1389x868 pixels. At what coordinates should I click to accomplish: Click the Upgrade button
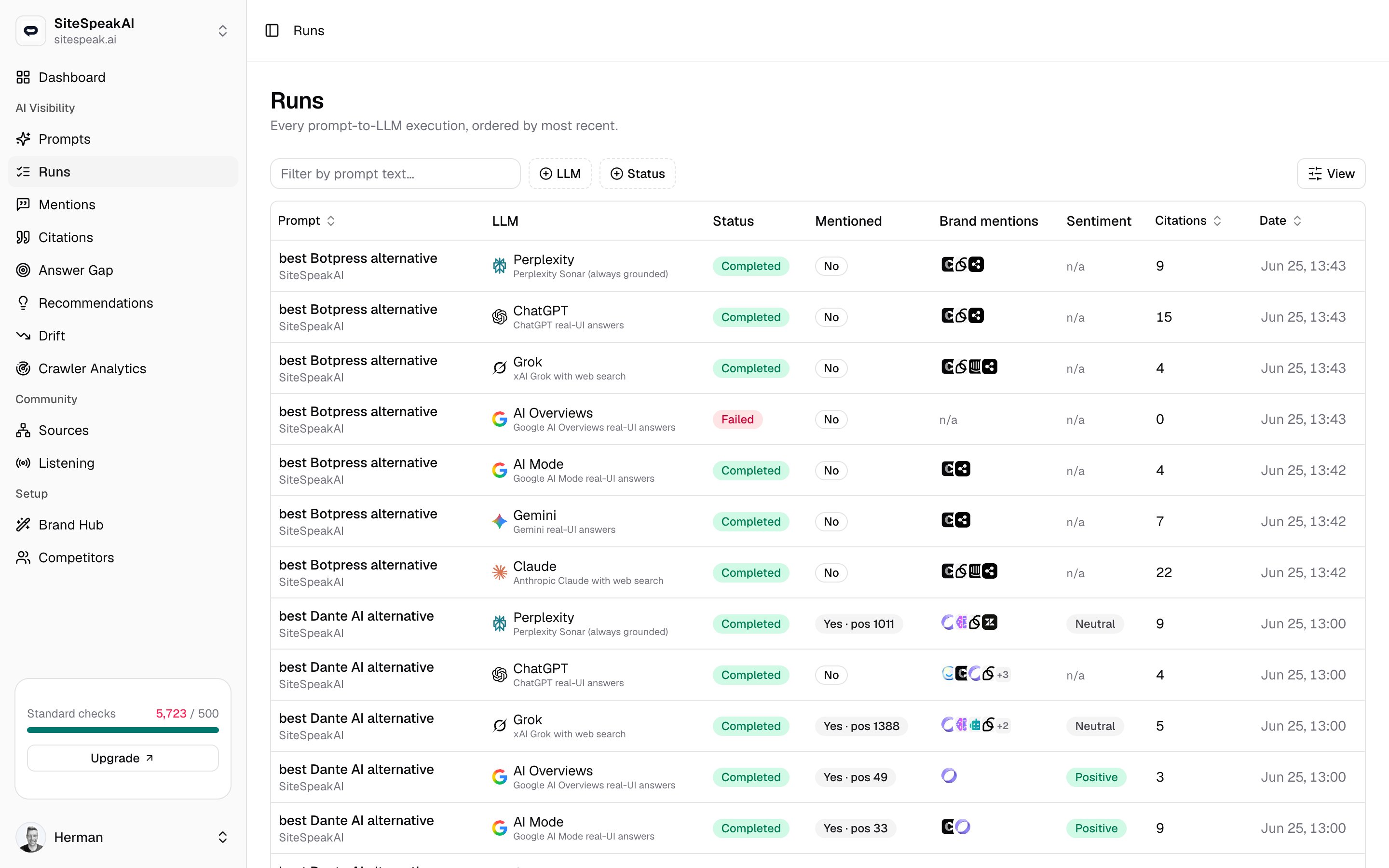[123, 758]
